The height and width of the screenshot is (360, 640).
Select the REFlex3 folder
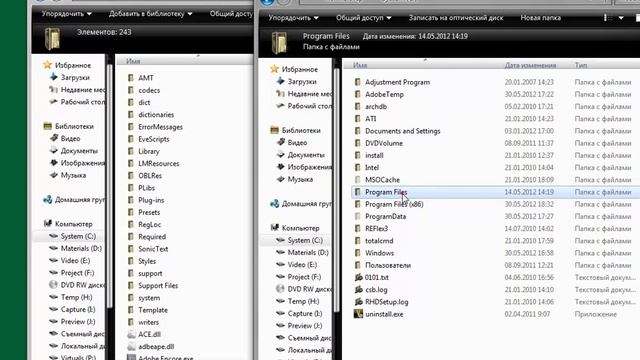pyautogui.click(x=376, y=229)
